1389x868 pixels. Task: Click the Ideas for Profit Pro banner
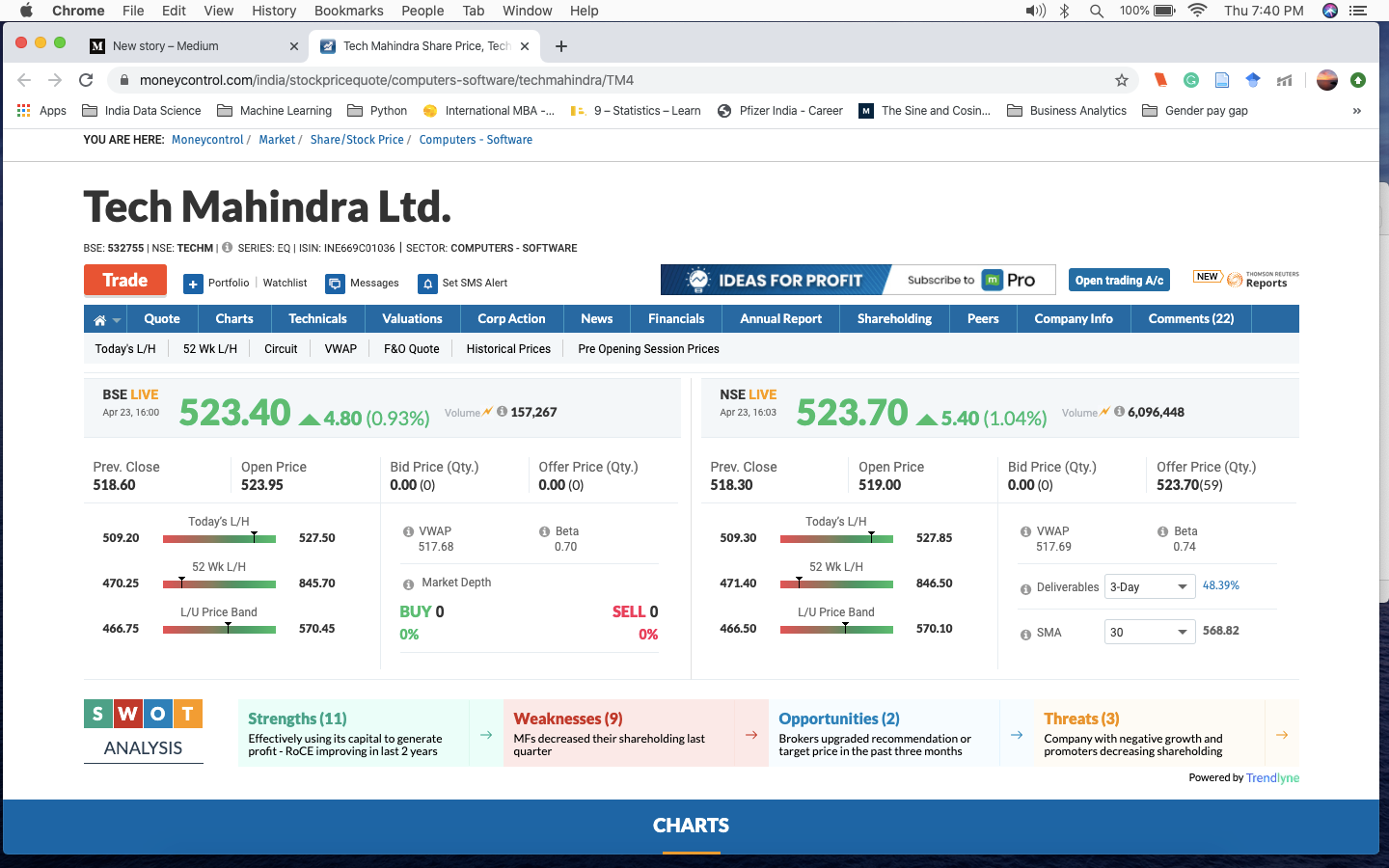click(x=858, y=280)
